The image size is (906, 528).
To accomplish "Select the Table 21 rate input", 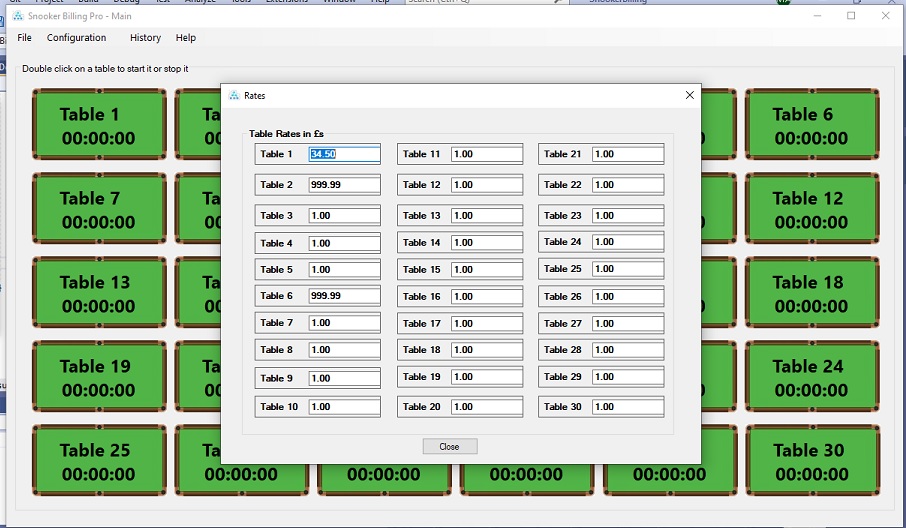I will point(627,154).
